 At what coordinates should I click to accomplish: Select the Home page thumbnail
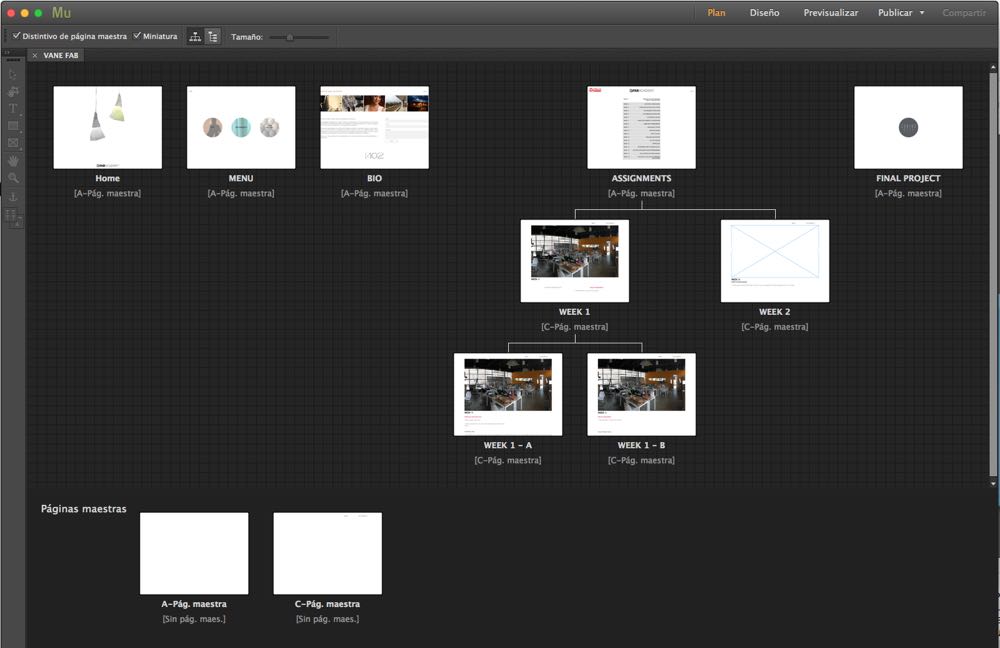tap(108, 128)
